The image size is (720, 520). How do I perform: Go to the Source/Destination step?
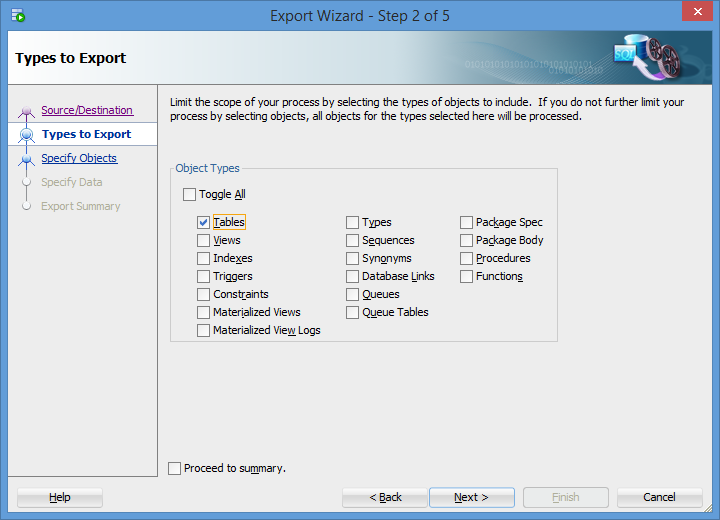click(87, 110)
